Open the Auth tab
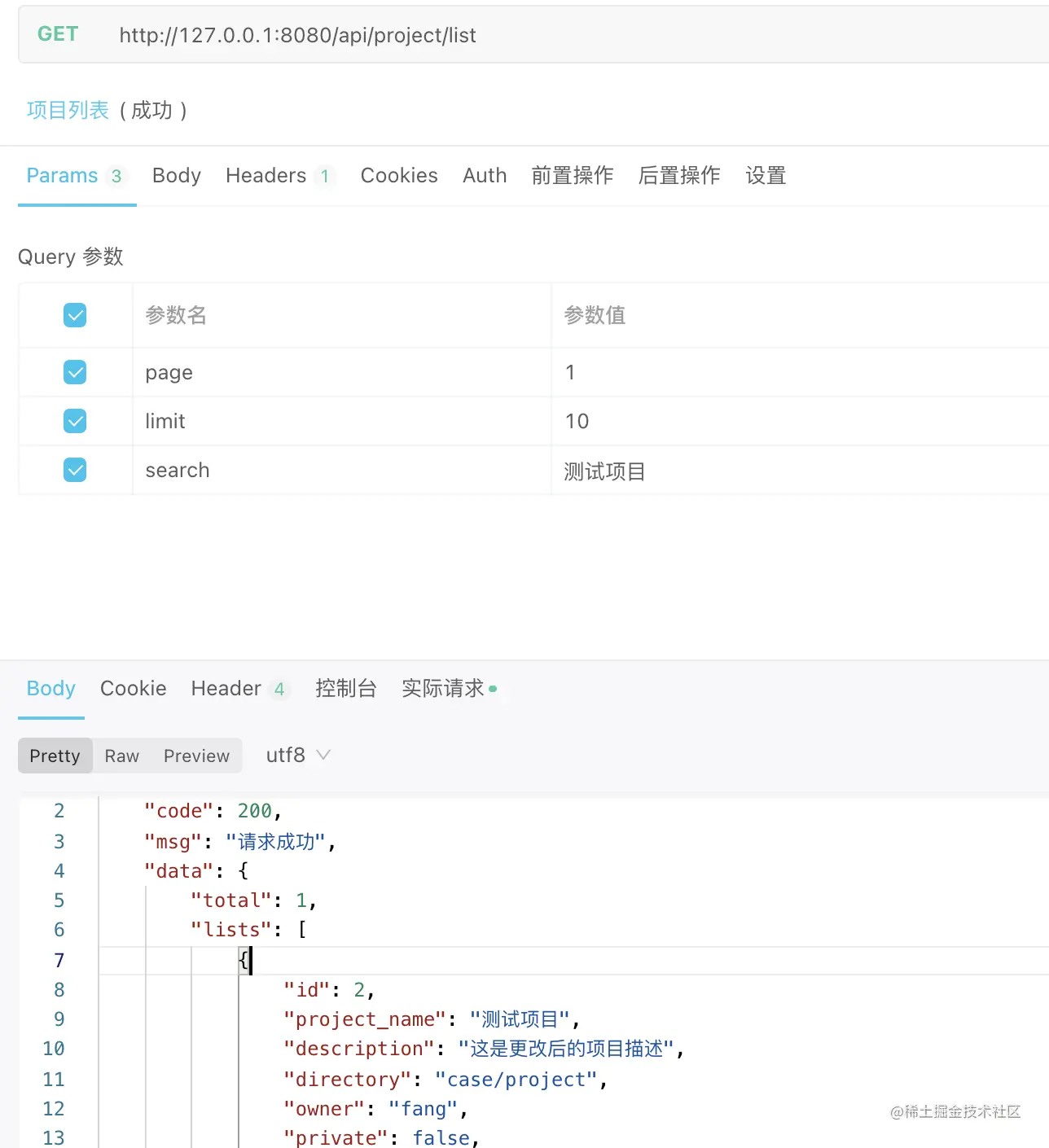This screenshot has width=1049, height=1148. (485, 176)
